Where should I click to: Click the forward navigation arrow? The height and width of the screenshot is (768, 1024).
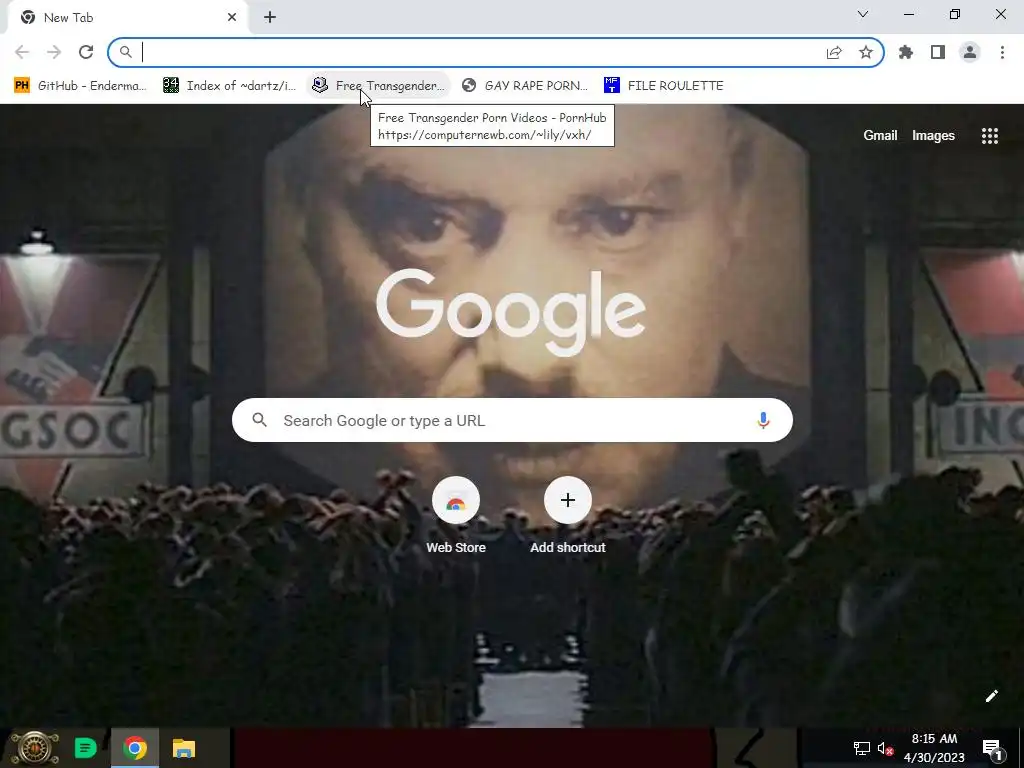[54, 52]
